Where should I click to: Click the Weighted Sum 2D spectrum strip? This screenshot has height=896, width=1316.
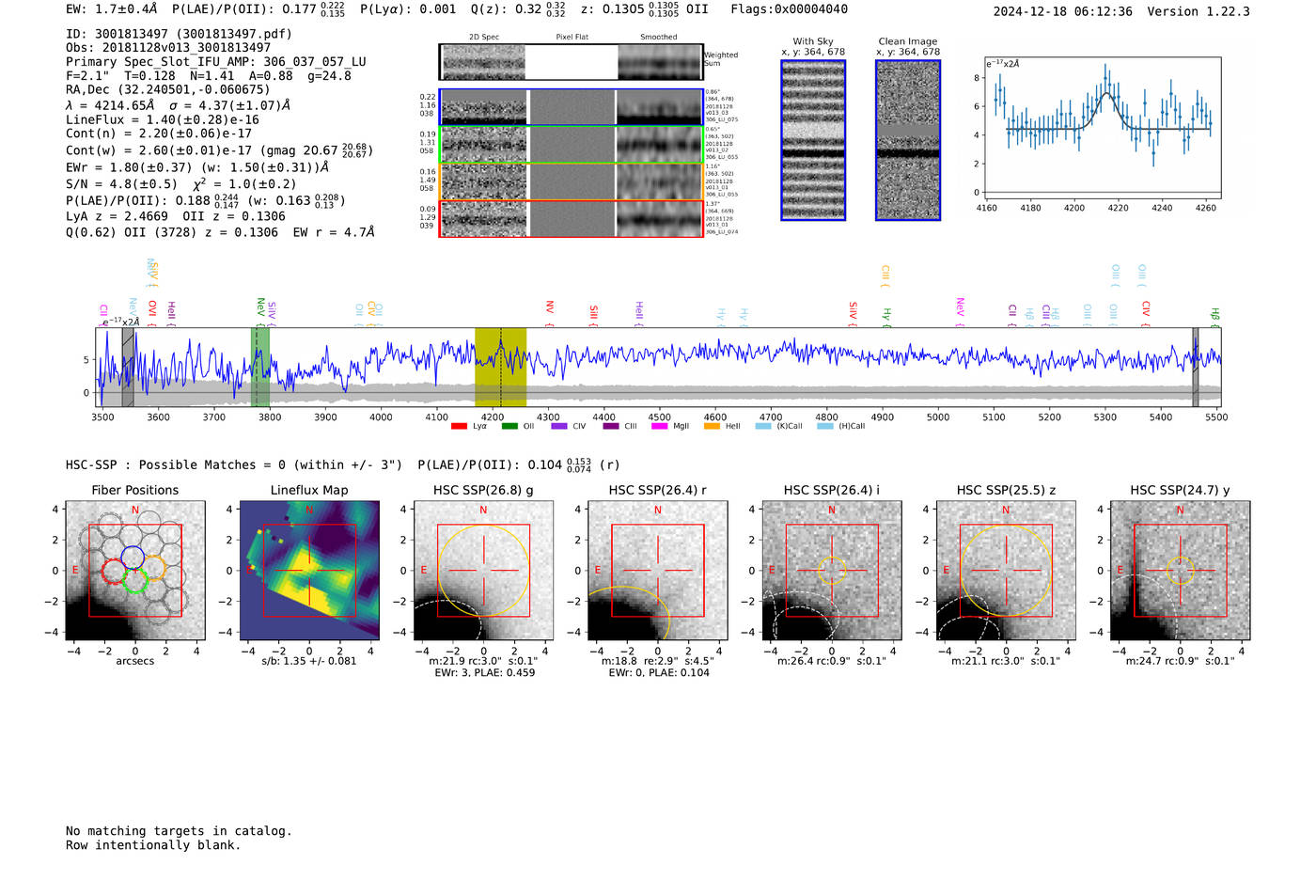pos(571,62)
